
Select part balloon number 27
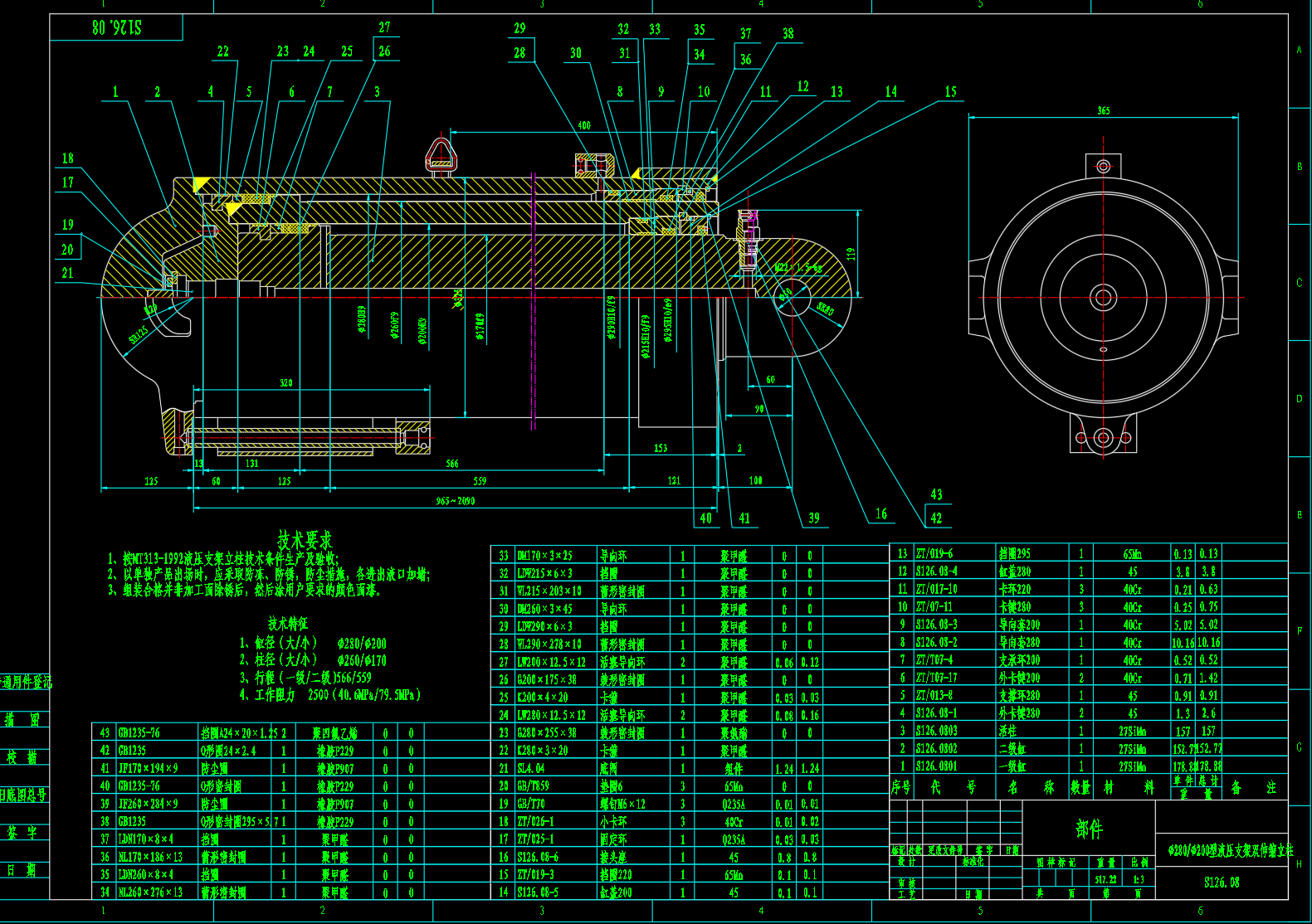pyautogui.click(x=384, y=27)
